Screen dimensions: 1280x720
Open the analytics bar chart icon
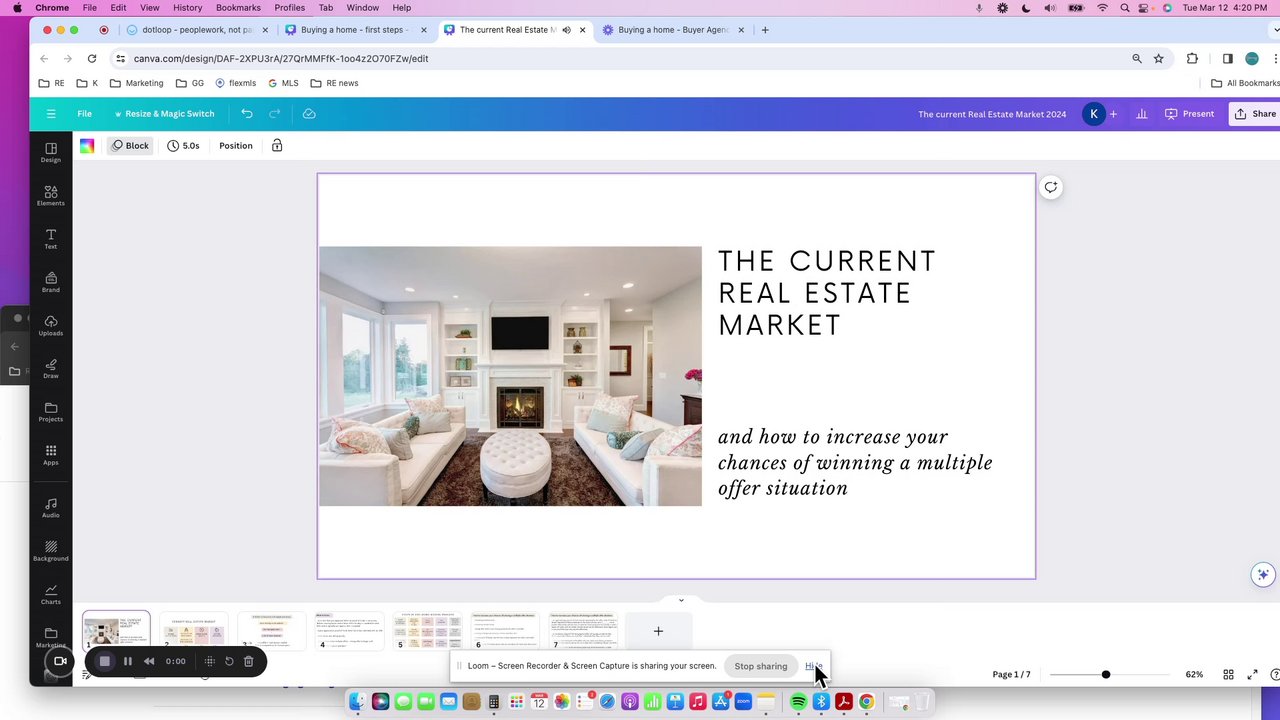1141,114
